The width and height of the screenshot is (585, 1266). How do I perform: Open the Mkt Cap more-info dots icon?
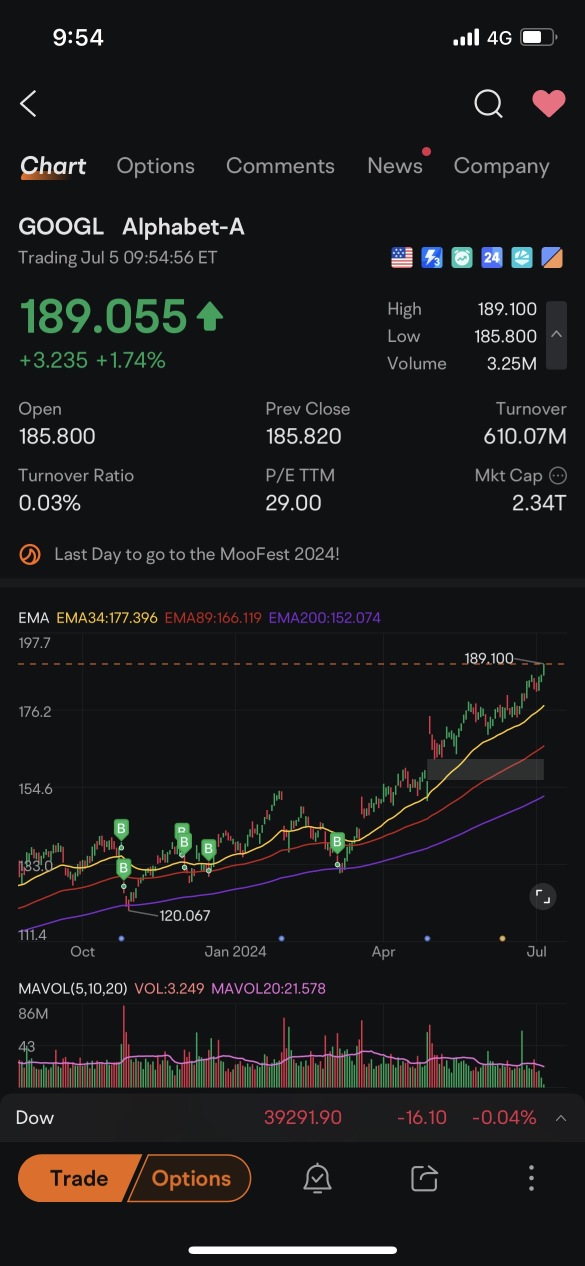click(558, 476)
